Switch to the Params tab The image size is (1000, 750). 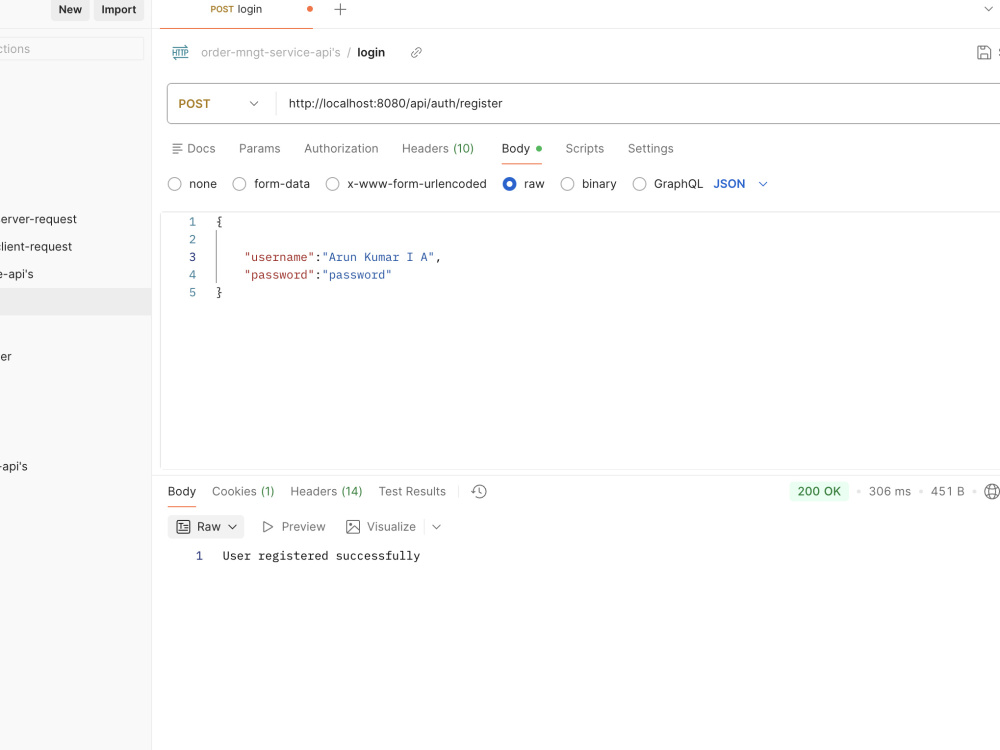coord(260,149)
